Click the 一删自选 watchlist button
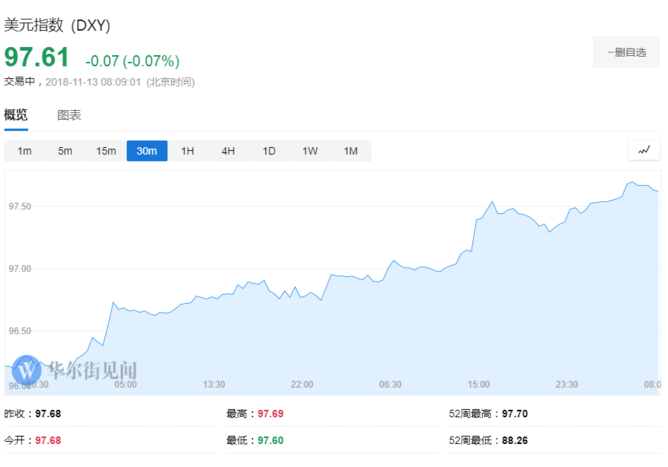Image resolution: width=668 pixels, height=467 pixels. [x=626, y=52]
